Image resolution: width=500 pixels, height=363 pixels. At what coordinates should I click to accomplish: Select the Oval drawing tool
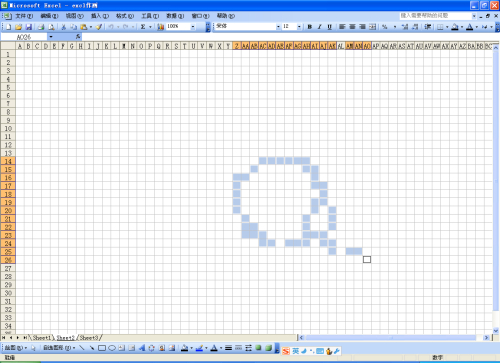(x=112, y=348)
